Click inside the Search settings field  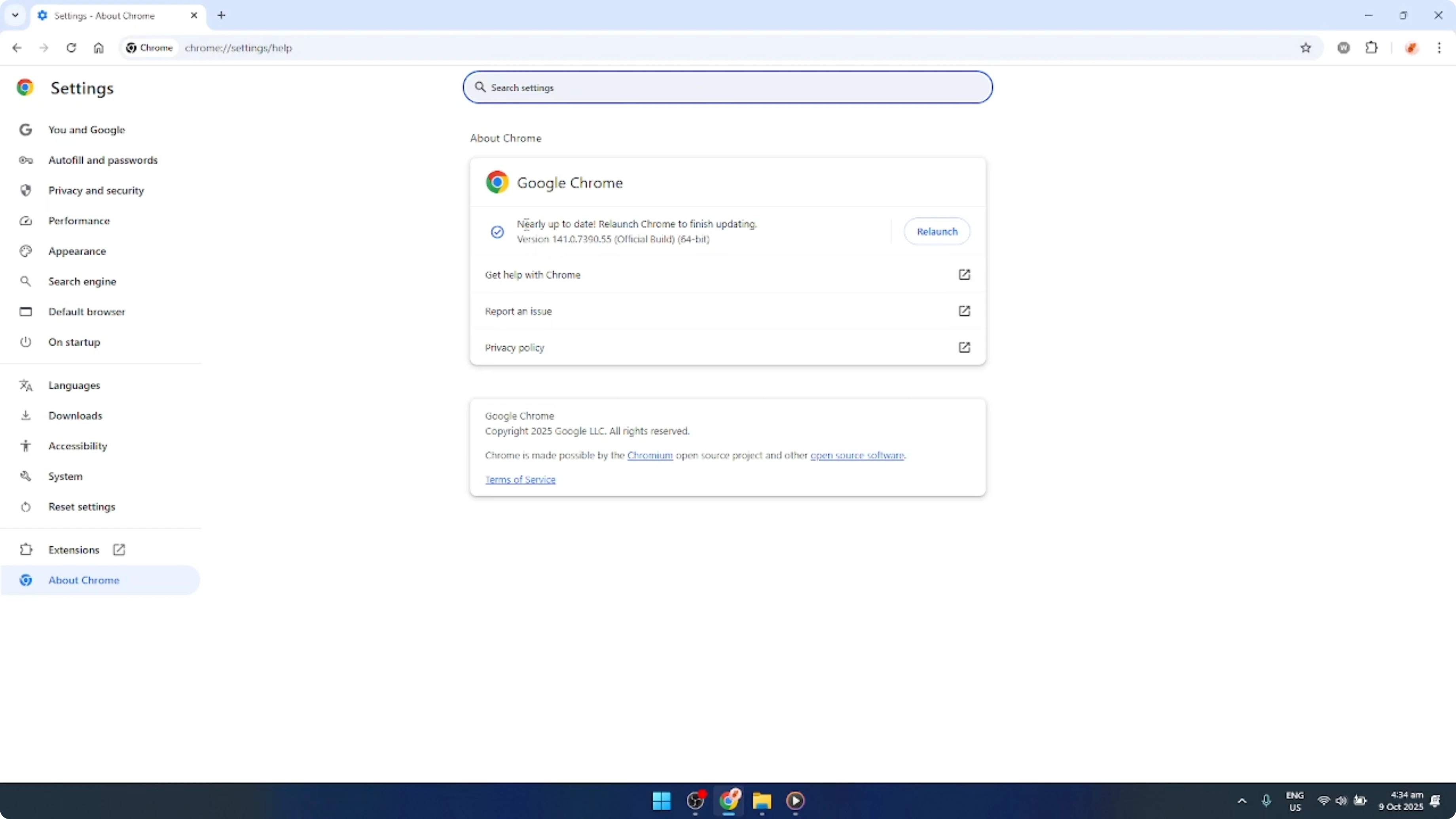(x=728, y=87)
